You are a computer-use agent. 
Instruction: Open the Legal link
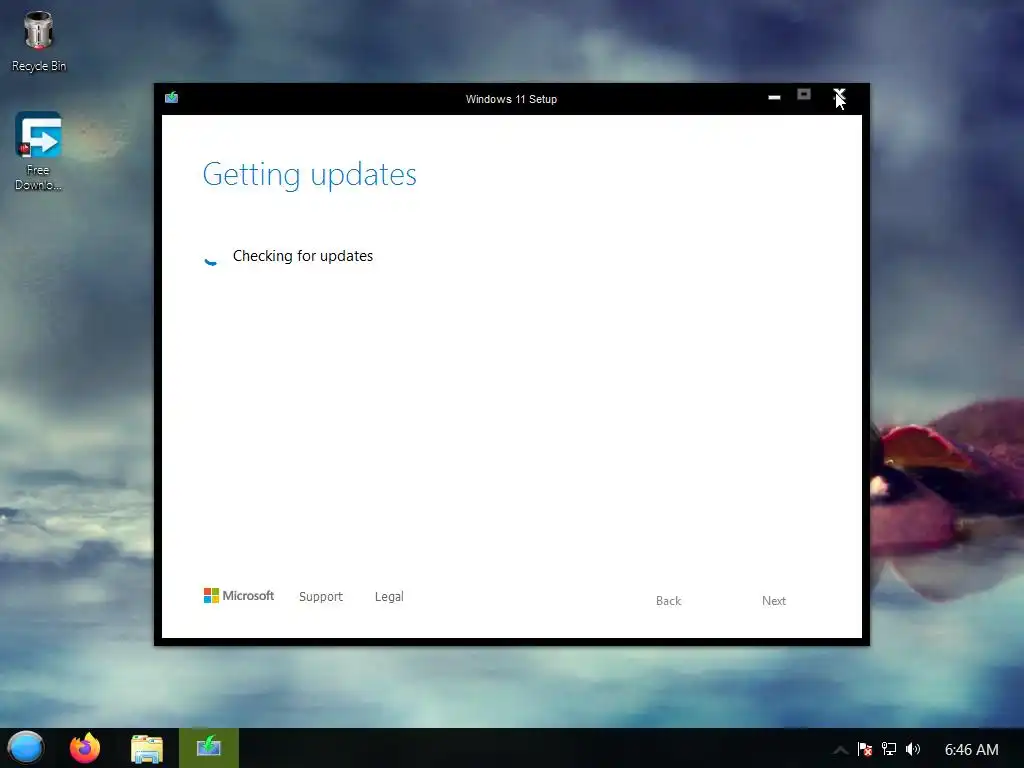(x=389, y=596)
